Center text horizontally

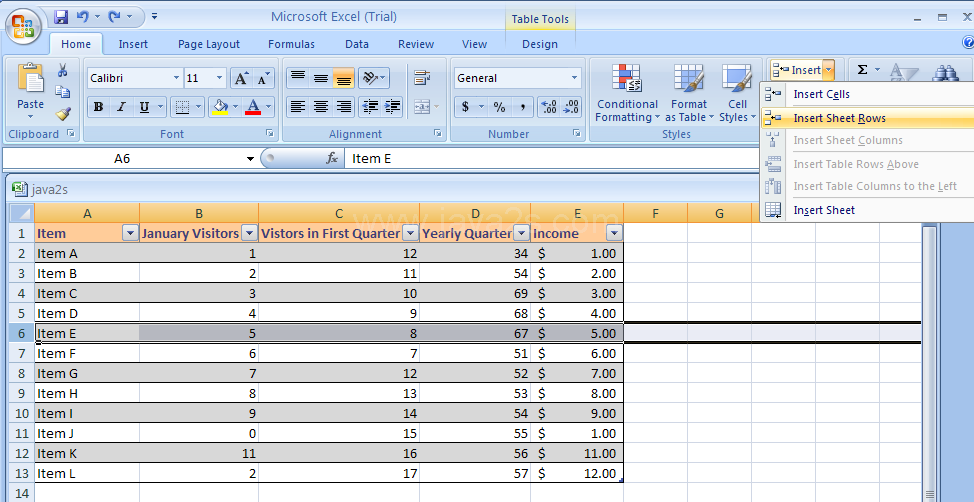click(x=321, y=107)
